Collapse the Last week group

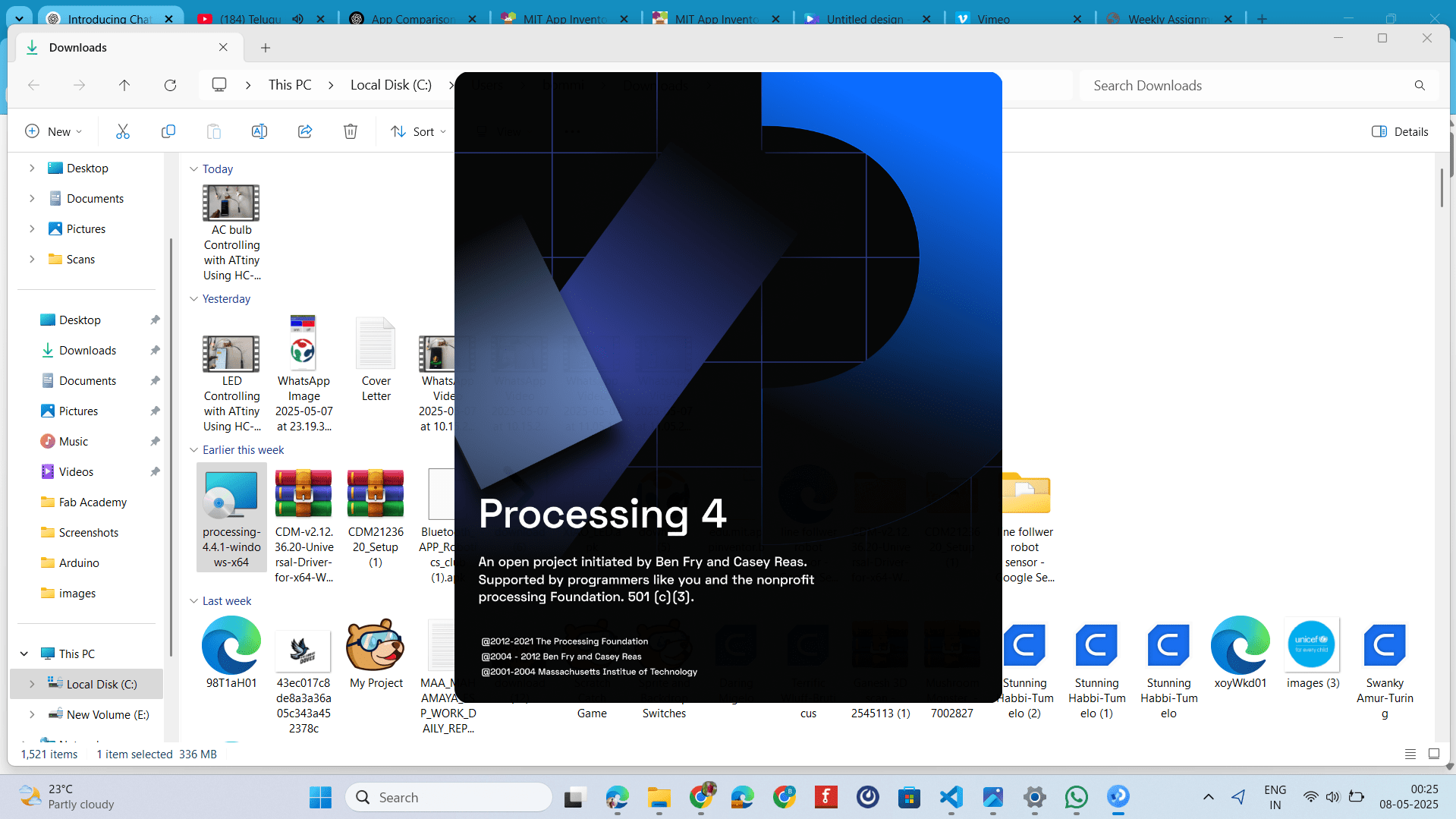coord(193,600)
